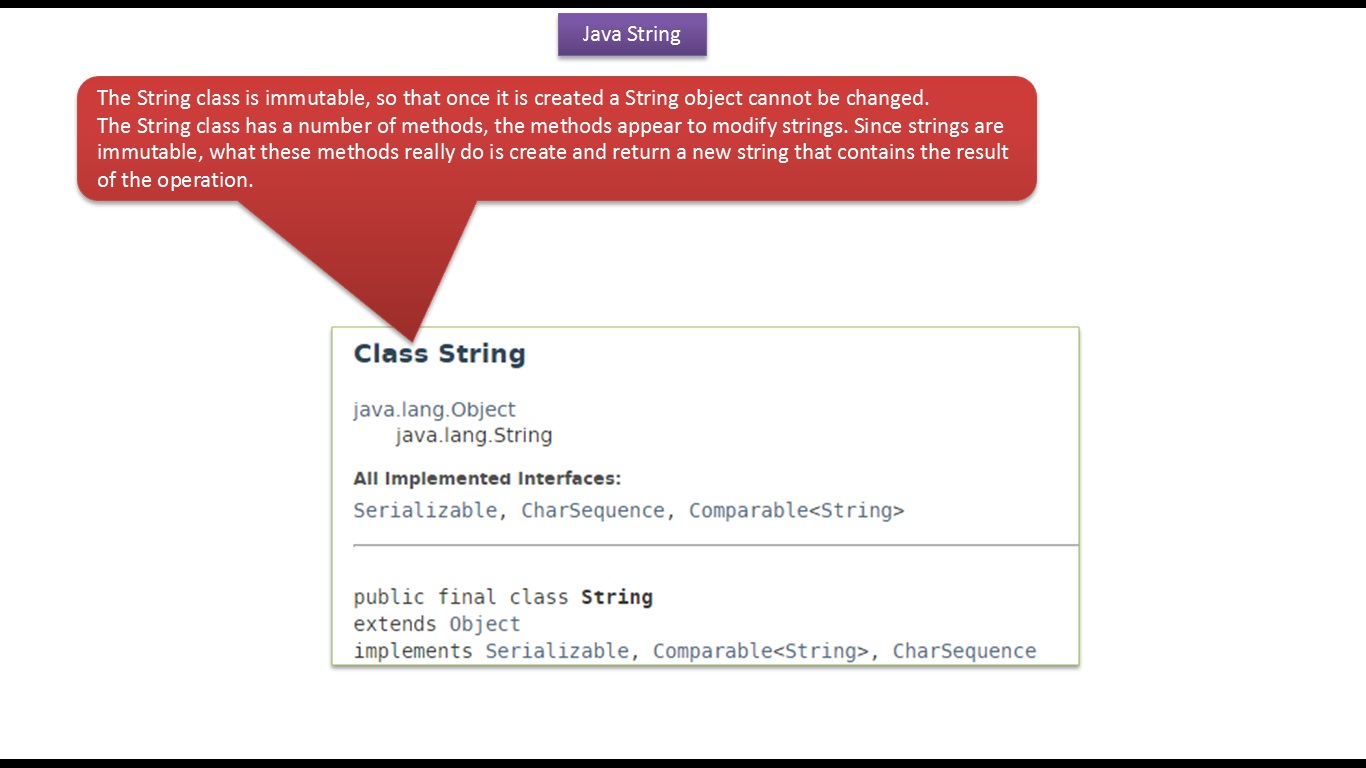Click the word implements in the declaration
Screen dimensions: 1366x768
413,651
